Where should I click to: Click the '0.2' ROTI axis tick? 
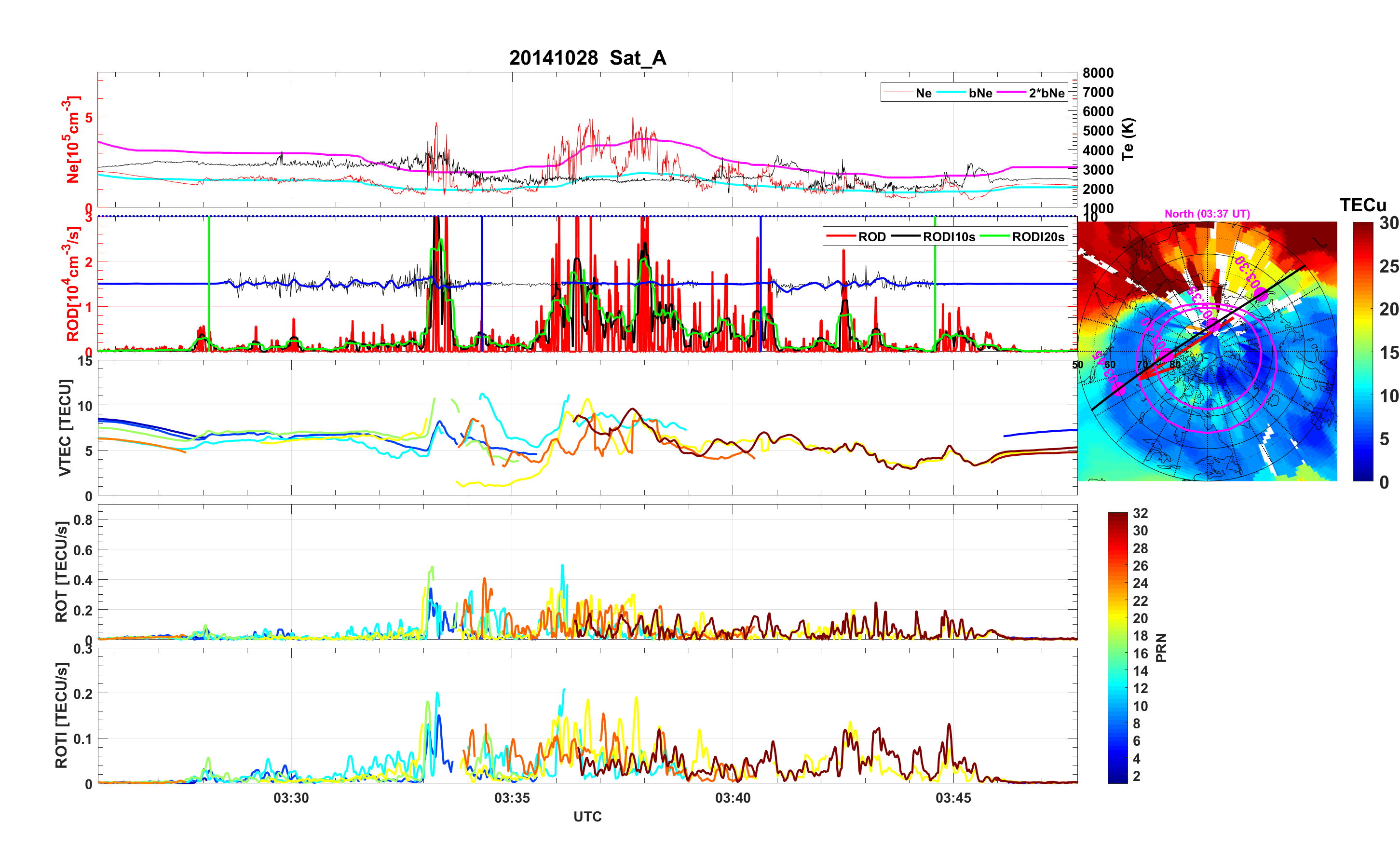coord(83,694)
